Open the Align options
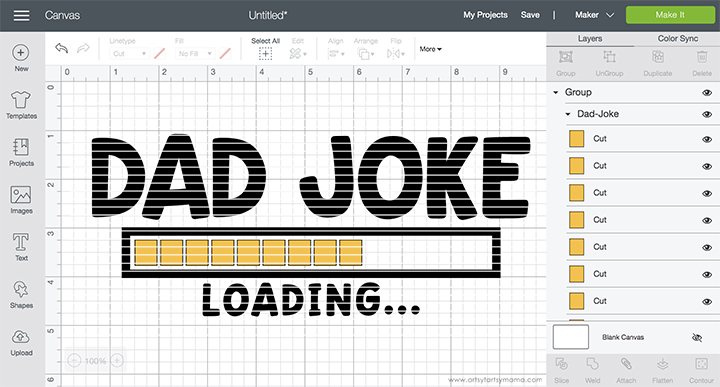 pos(336,49)
